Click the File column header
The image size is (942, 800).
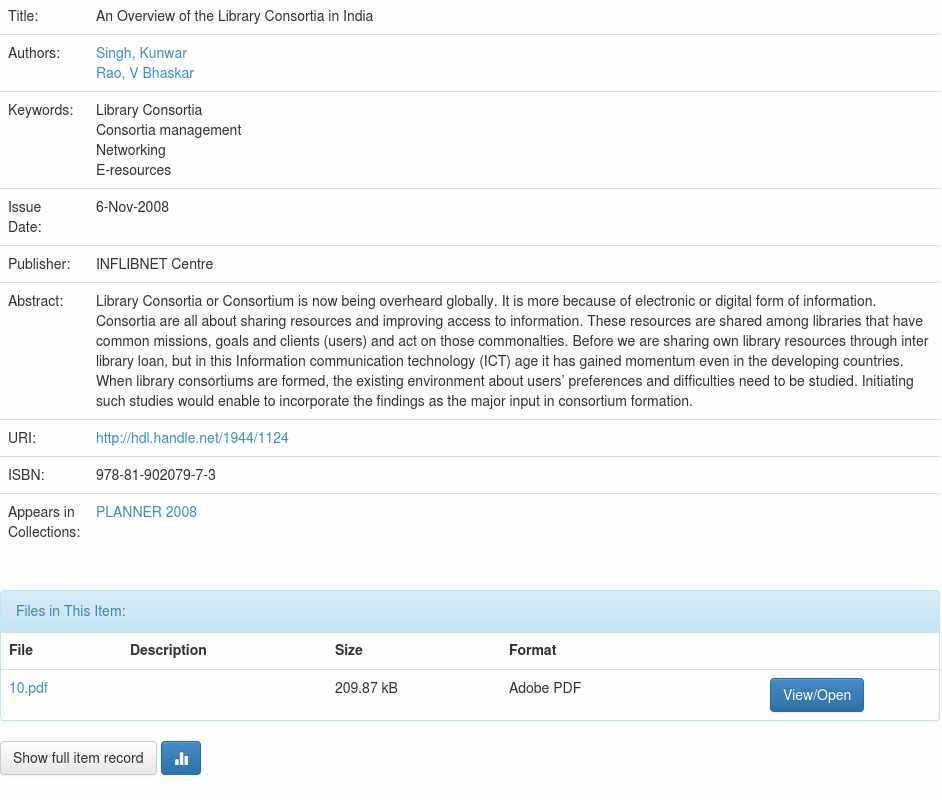pyautogui.click(x=21, y=650)
